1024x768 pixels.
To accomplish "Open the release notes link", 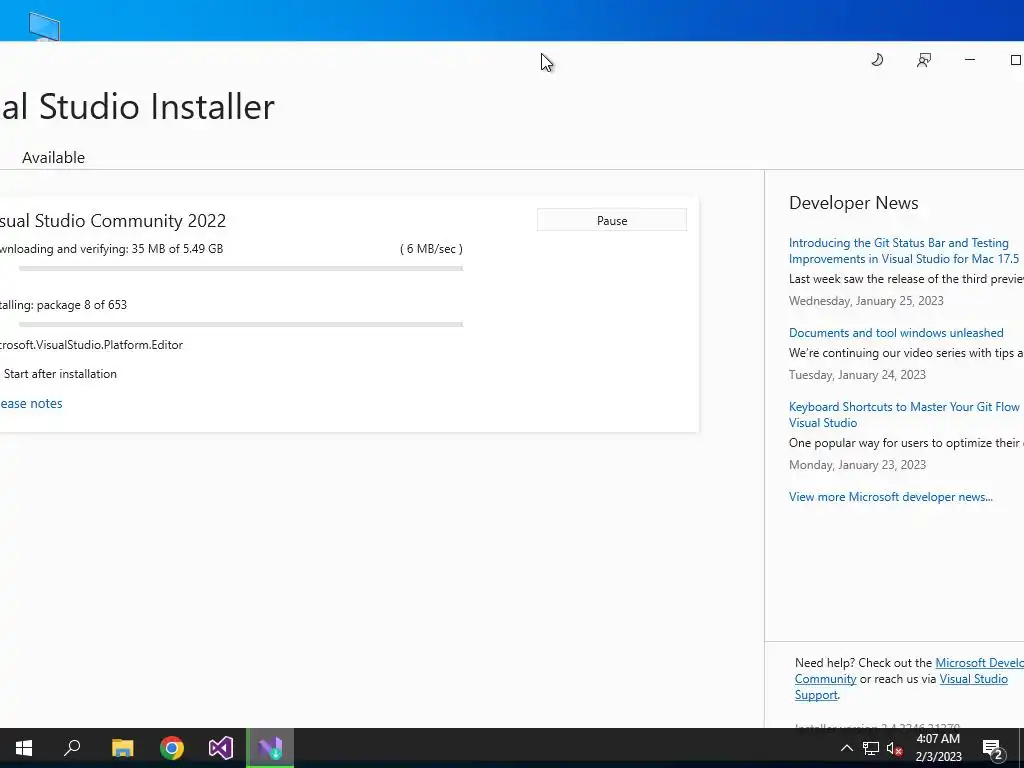I will click(31, 403).
